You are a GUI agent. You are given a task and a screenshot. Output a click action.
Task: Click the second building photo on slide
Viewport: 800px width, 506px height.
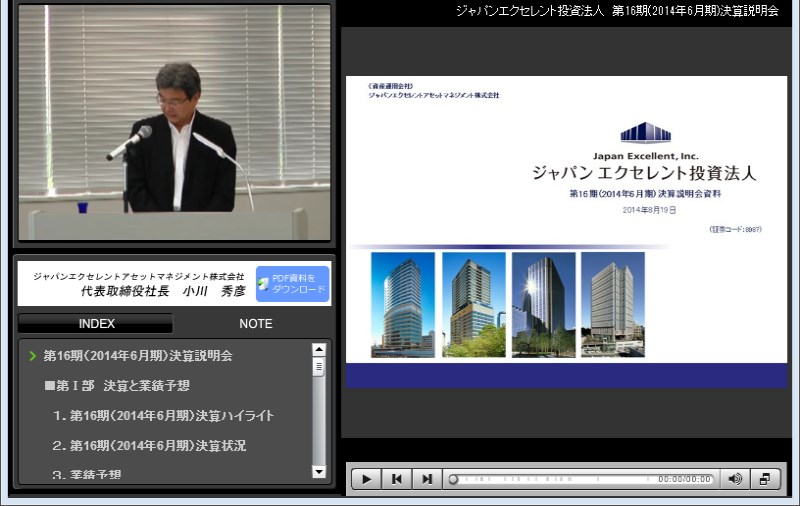(473, 305)
